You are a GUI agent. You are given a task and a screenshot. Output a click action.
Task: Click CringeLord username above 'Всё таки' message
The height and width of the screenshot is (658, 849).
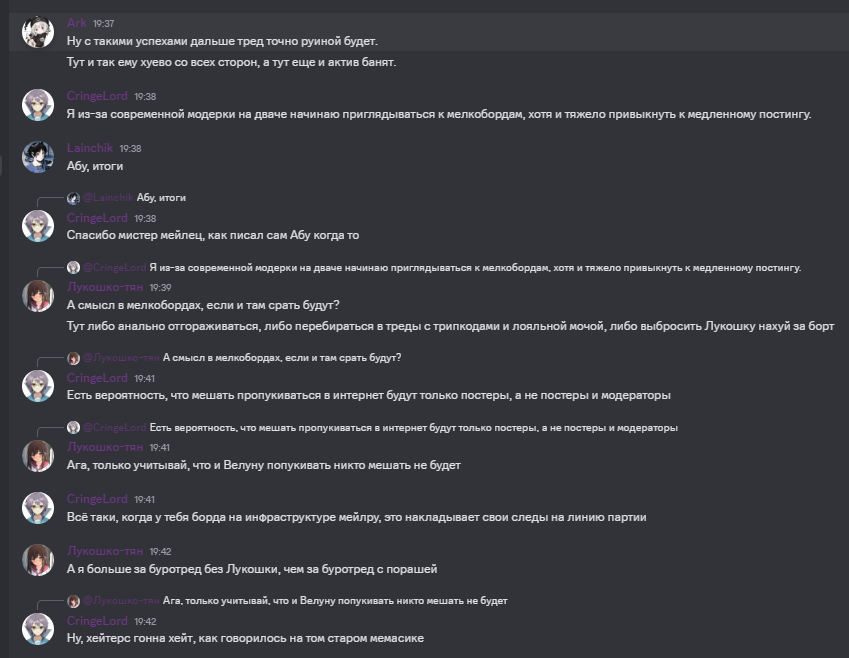[x=97, y=499]
